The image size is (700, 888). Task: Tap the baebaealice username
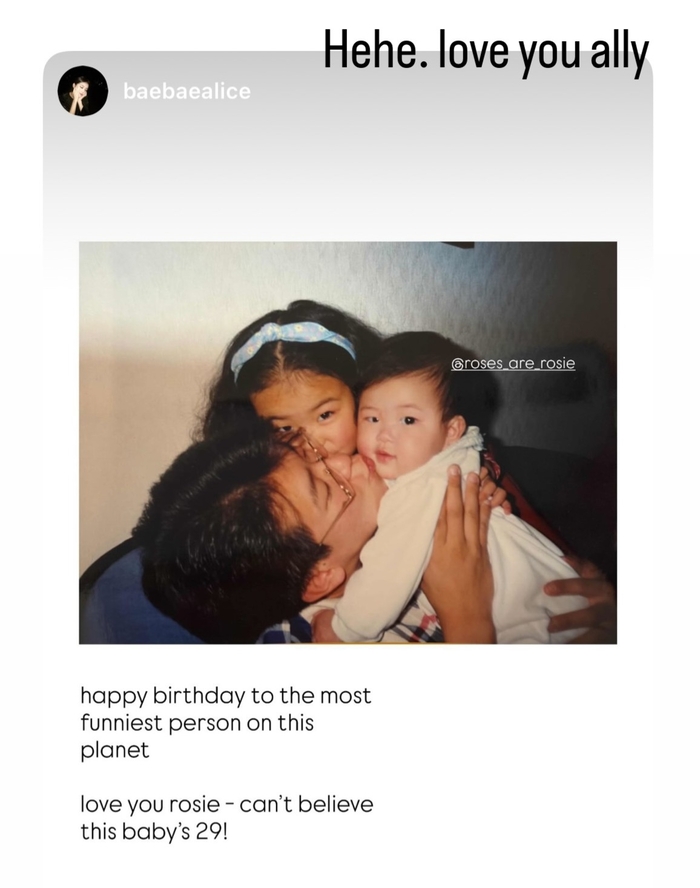(186, 91)
